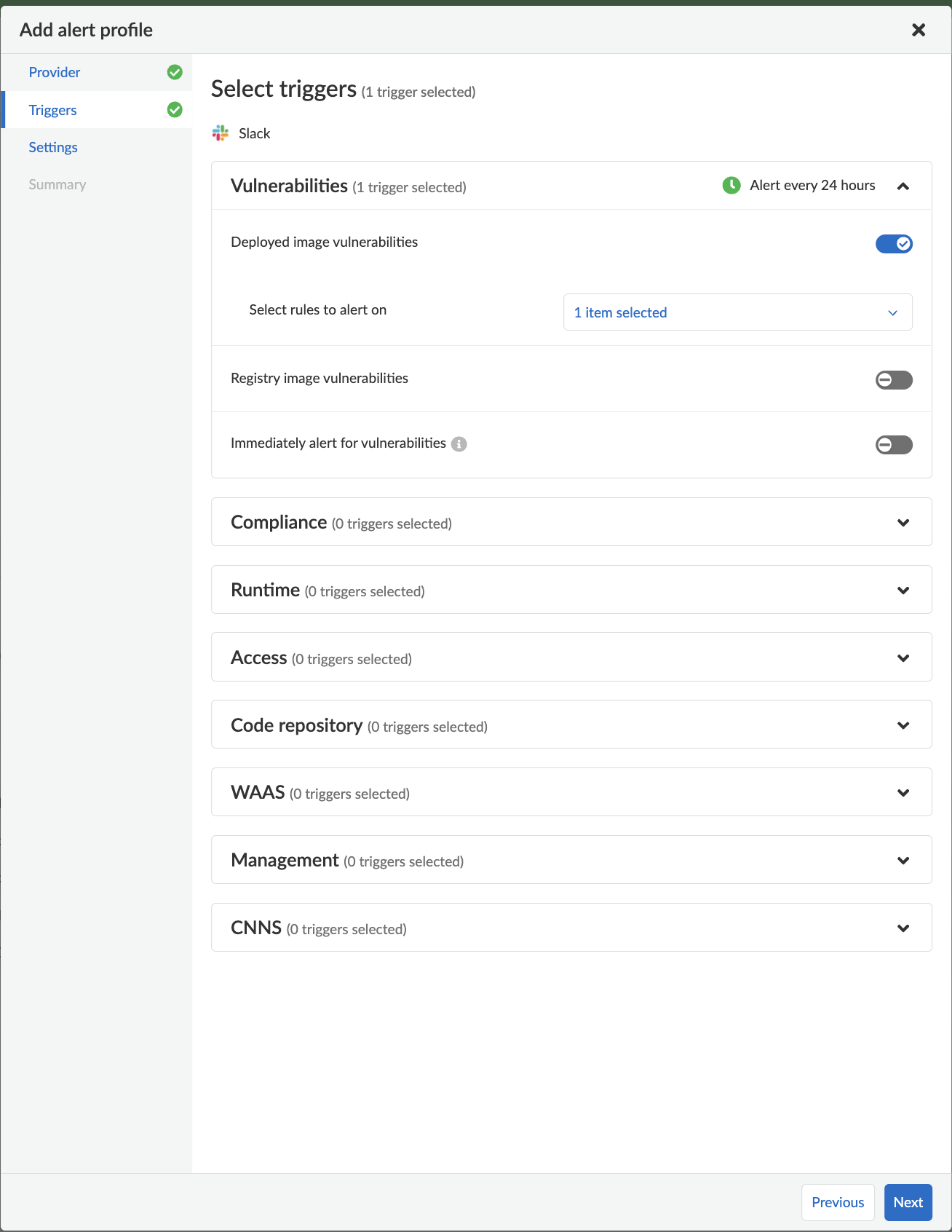This screenshot has height=1232, width=952.
Task: Disable Deployed image vulnerabilities toggle
Action: [894, 244]
